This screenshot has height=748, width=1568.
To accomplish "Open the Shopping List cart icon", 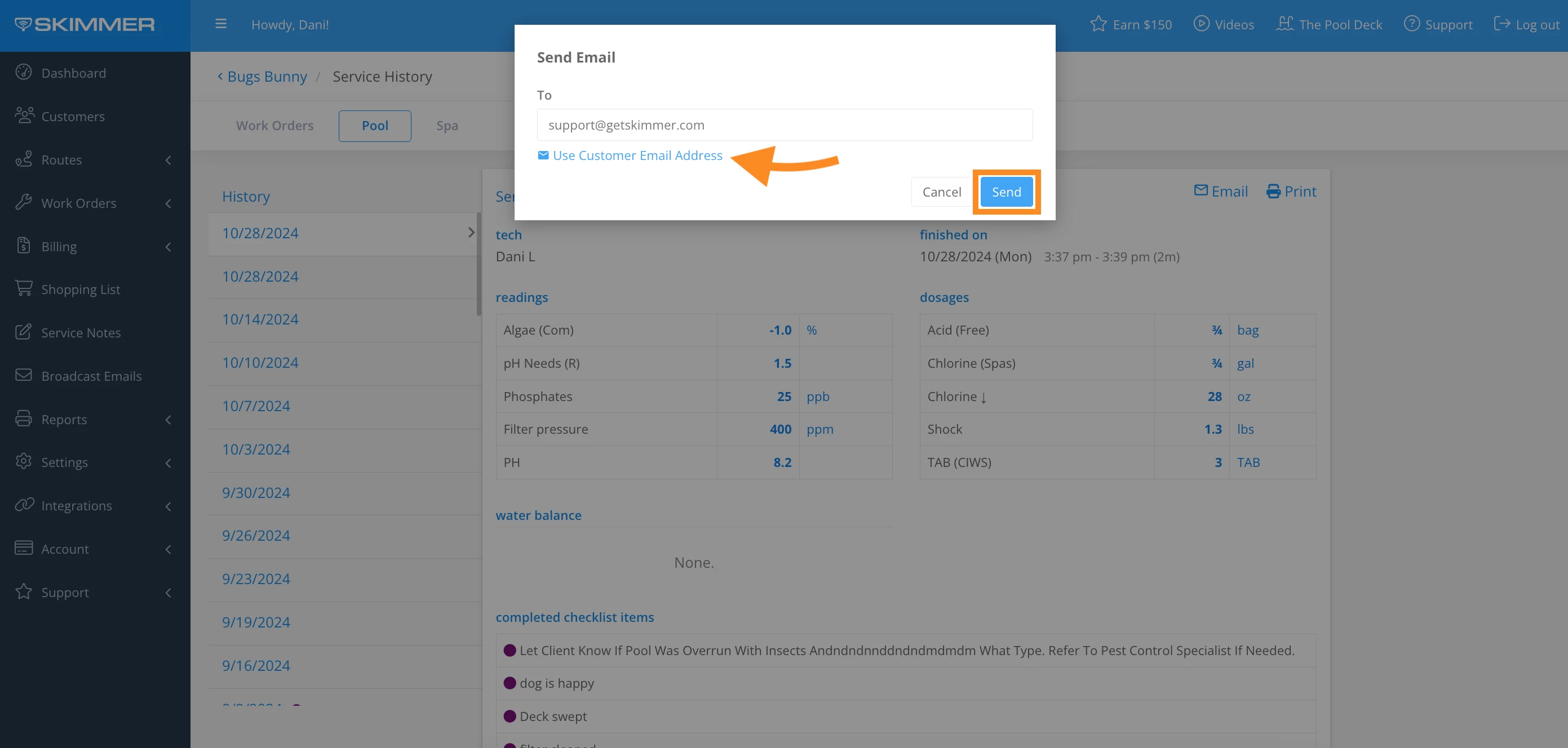I will pyautogui.click(x=24, y=288).
